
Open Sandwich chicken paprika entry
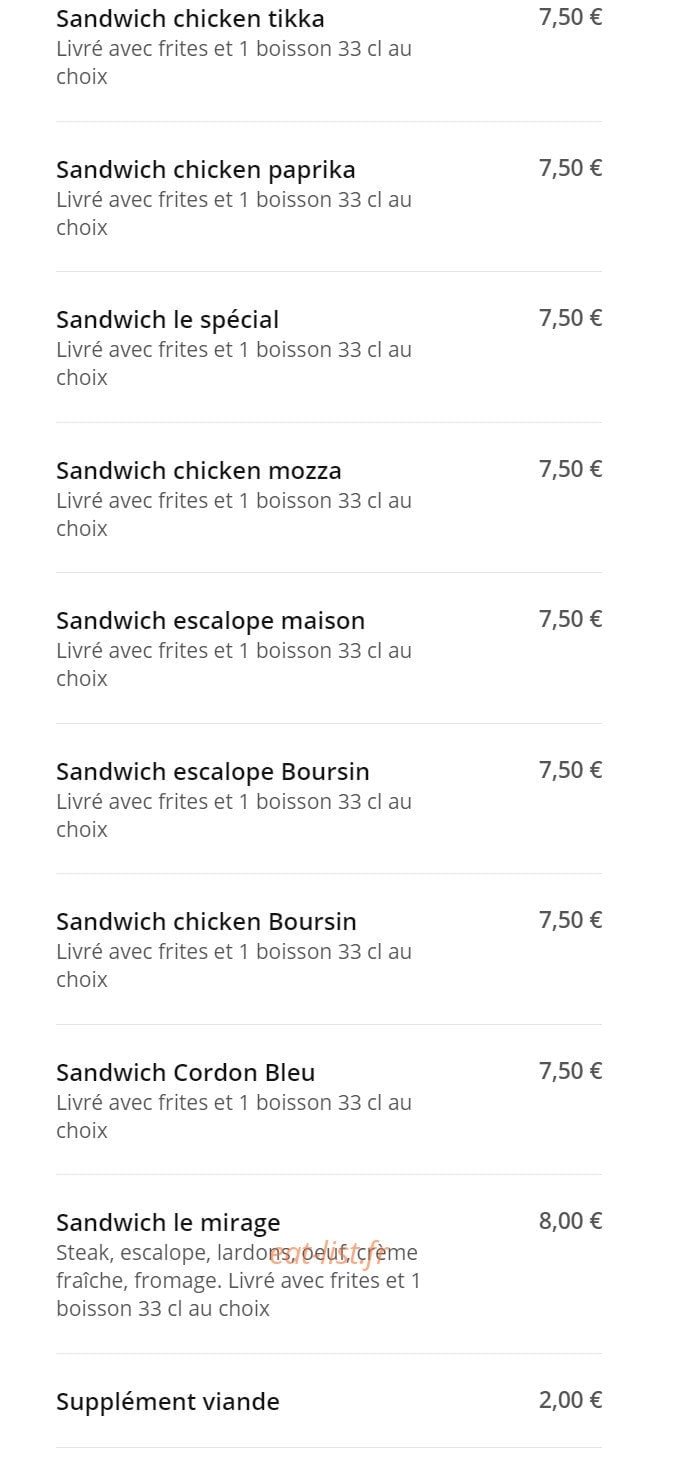click(329, 197)
